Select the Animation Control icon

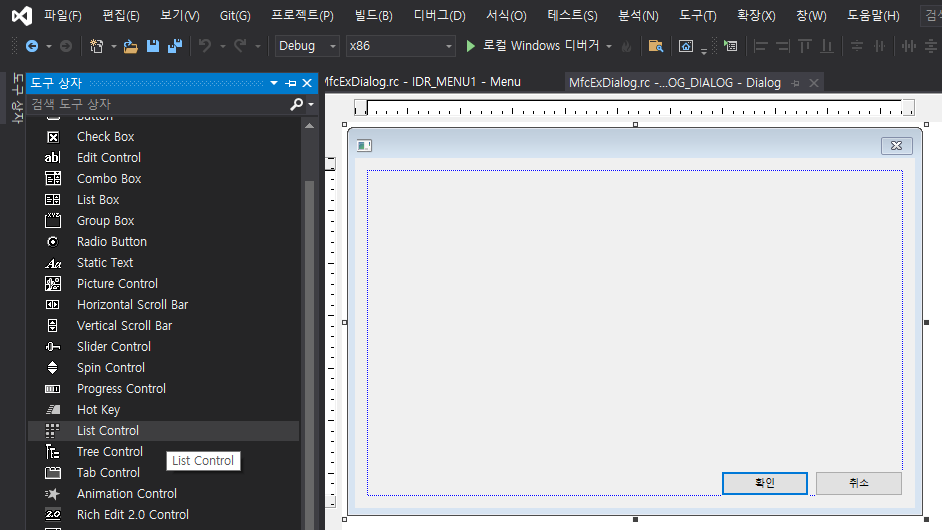(53, 494)
